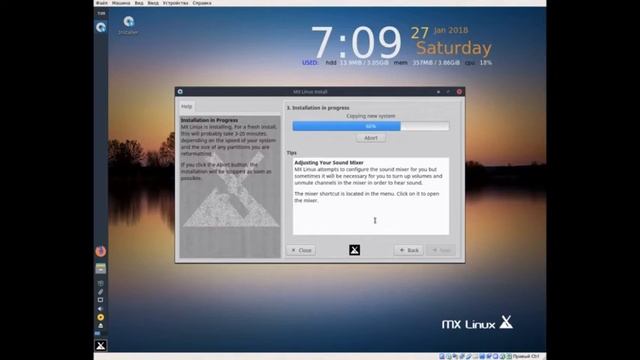Click the volume speaker tray icon
The width and height of the screenshot is (640, 360).
click(100, 309)
